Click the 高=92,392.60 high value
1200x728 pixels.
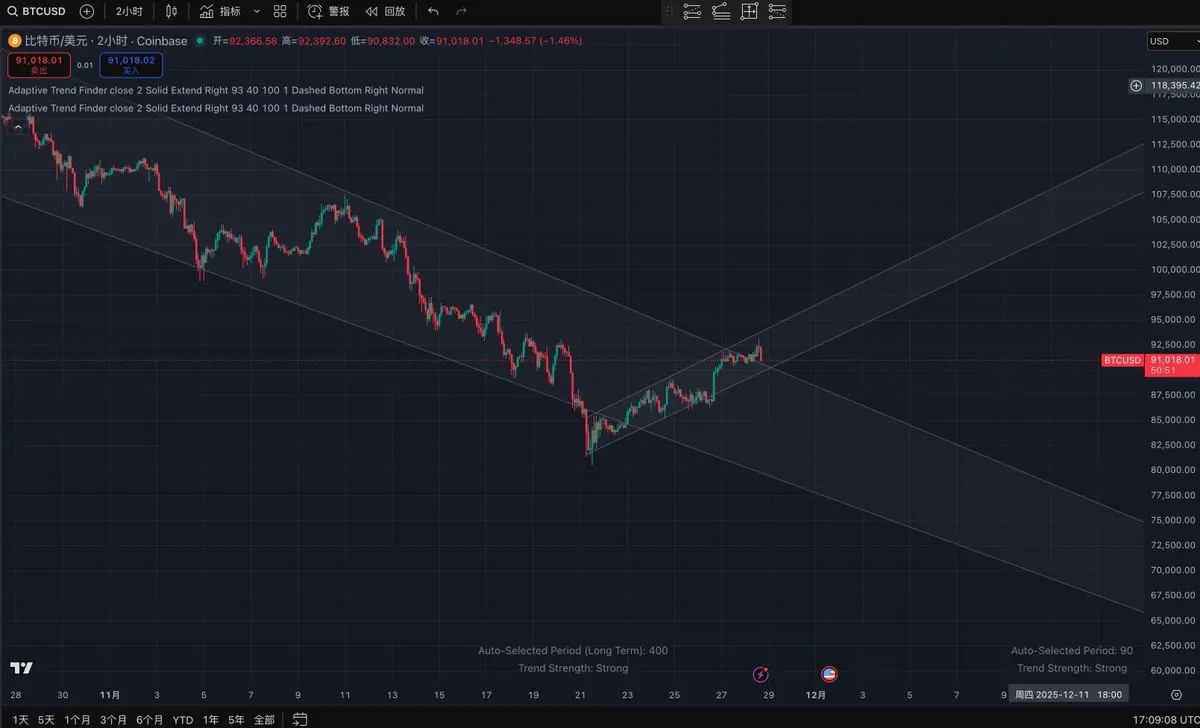pos(313,41)
